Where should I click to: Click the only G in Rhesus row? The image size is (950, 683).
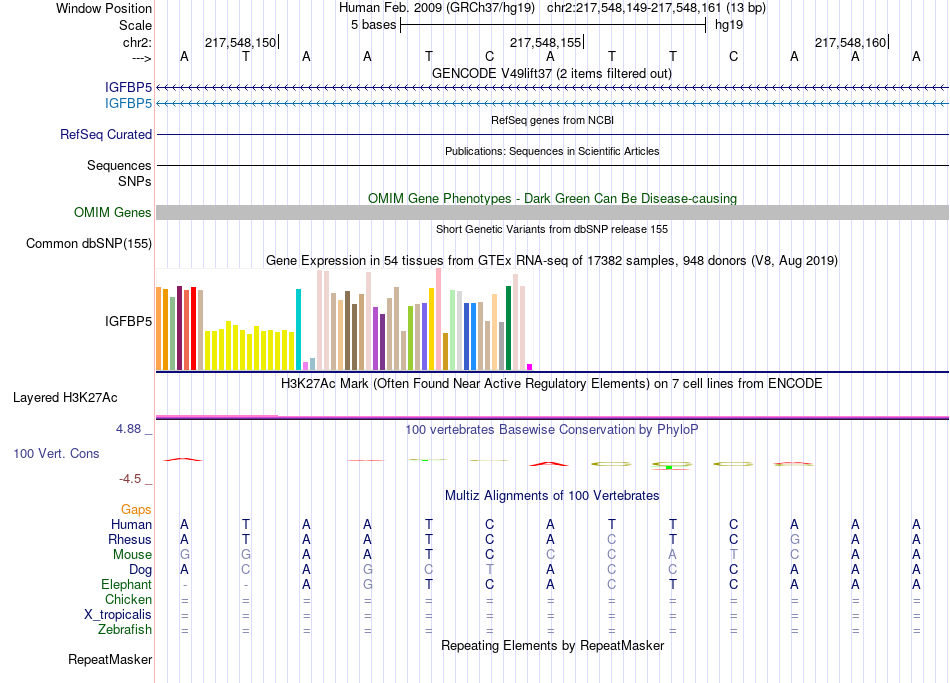pyautogui.click(x=794, y=539)
